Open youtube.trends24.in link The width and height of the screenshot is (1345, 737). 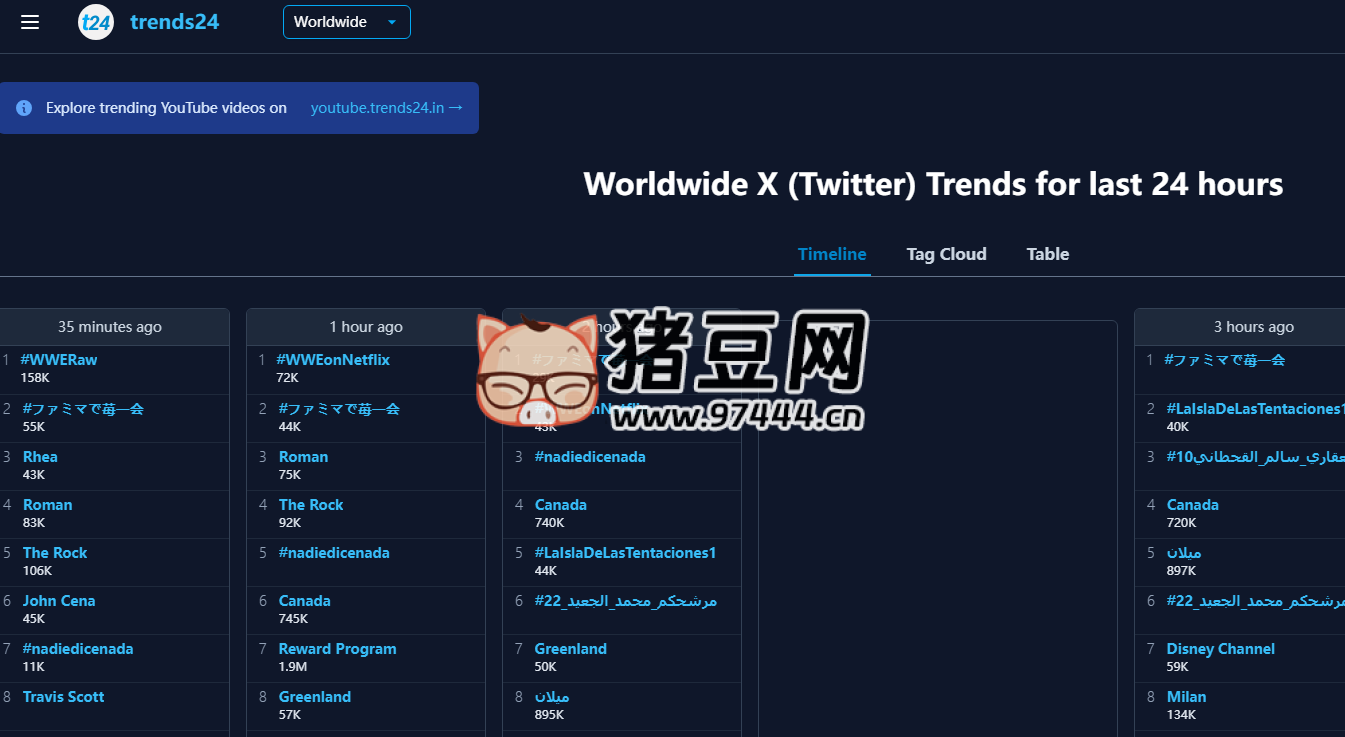(x=387, y=108)
